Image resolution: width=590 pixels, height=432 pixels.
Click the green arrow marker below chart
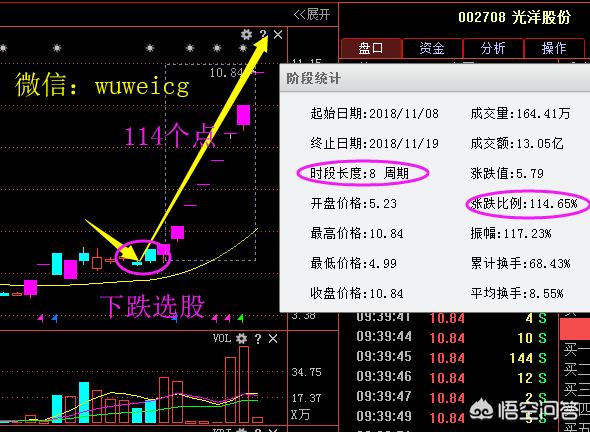[x=241, y=319]
